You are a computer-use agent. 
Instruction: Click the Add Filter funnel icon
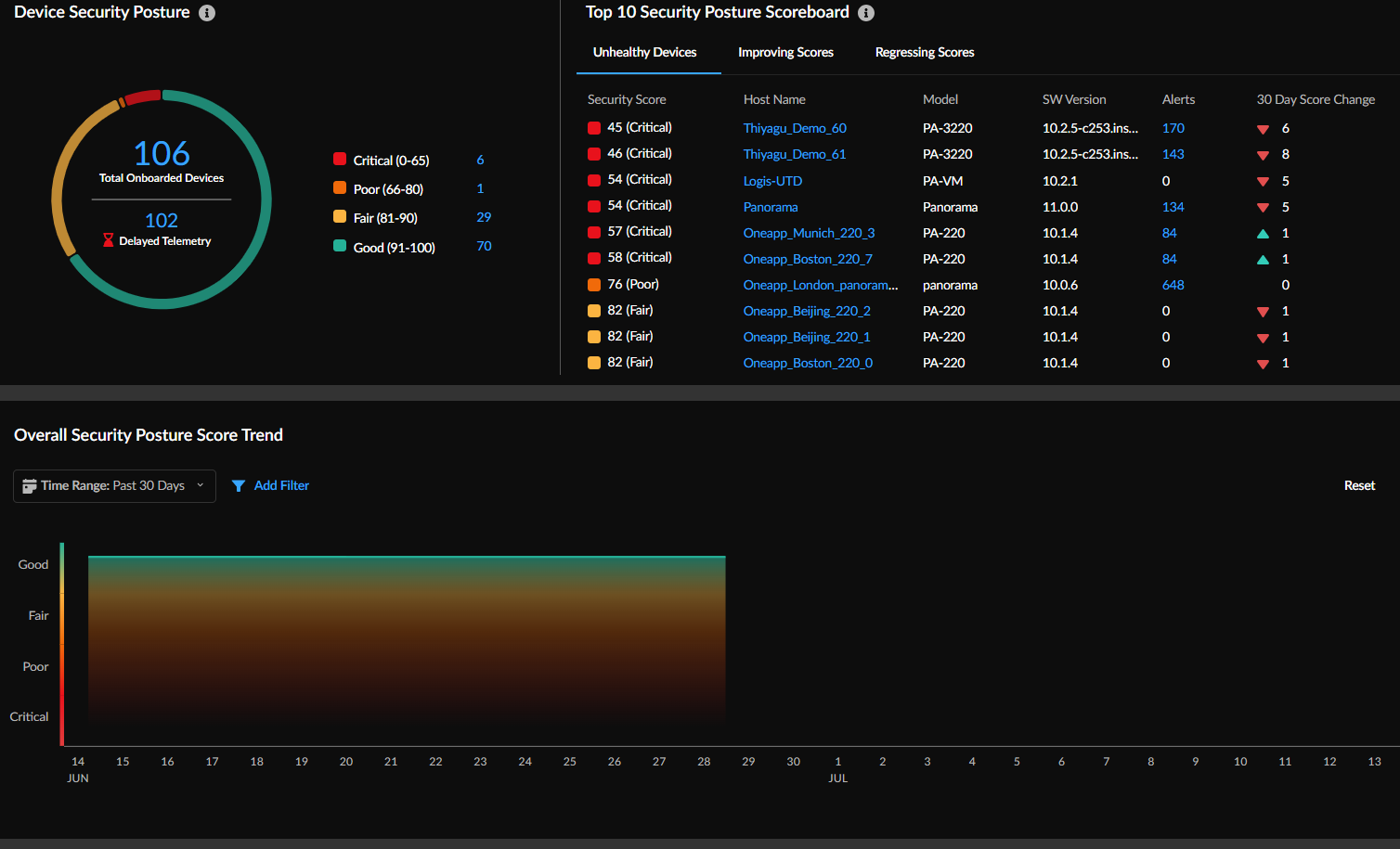tap(240, 485)
